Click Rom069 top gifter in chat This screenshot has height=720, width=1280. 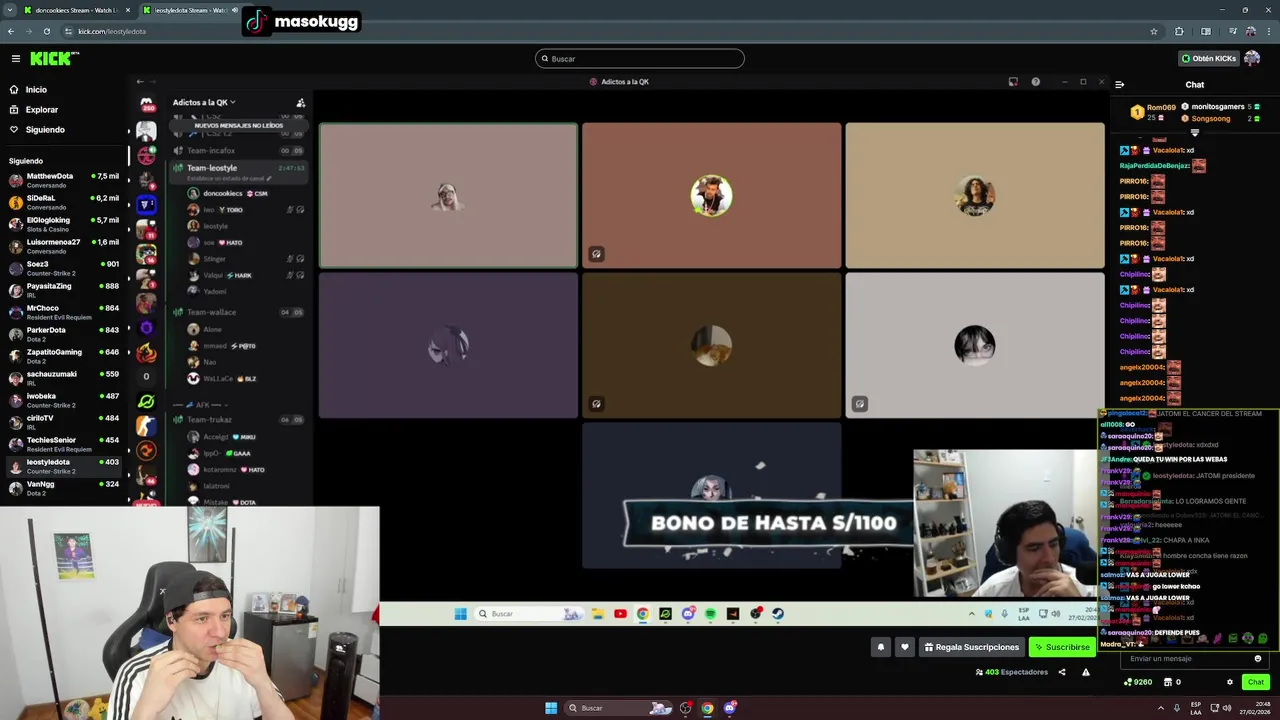click(1154, 112)
